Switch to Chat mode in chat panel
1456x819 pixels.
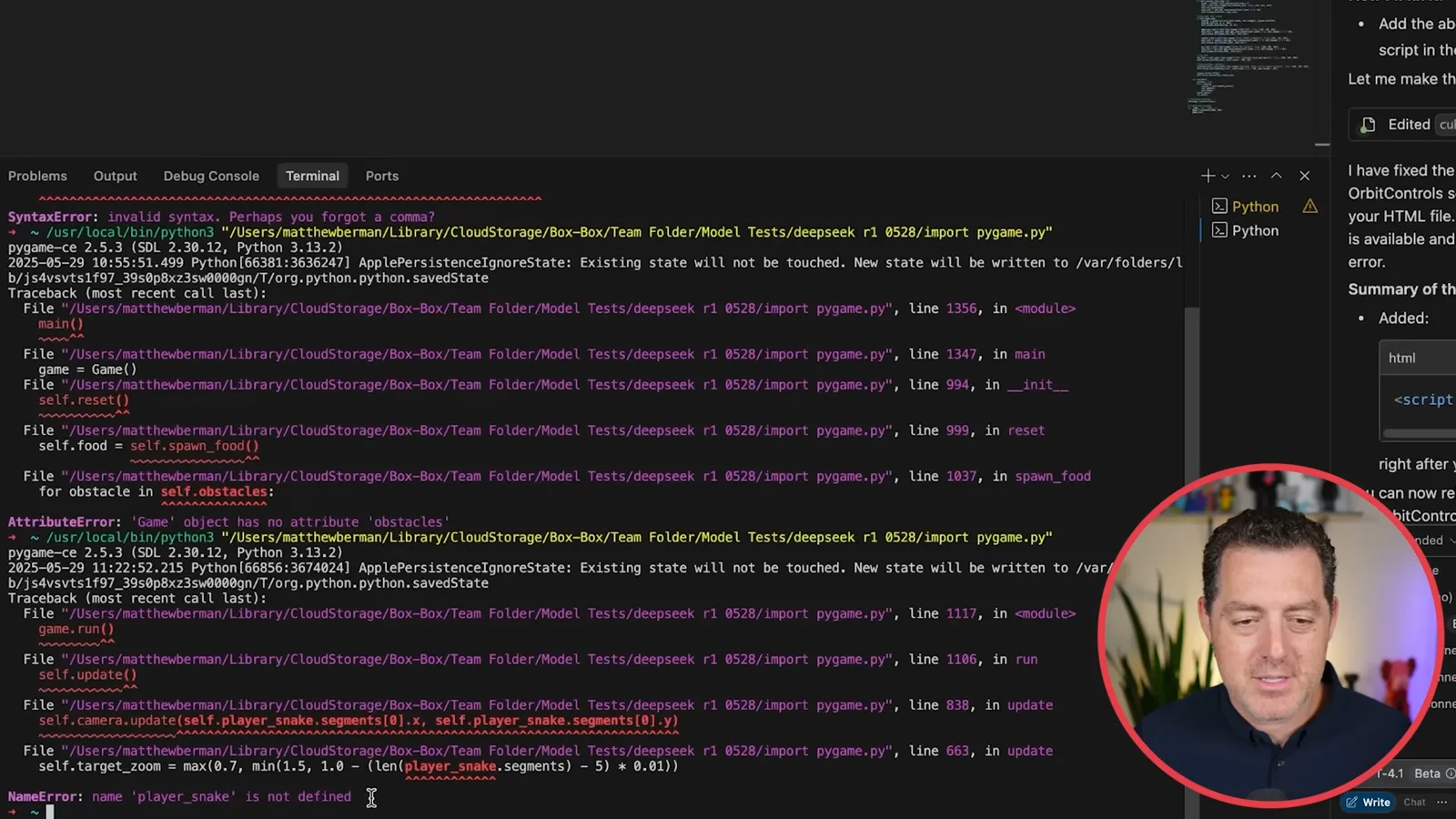(1414, 802)
